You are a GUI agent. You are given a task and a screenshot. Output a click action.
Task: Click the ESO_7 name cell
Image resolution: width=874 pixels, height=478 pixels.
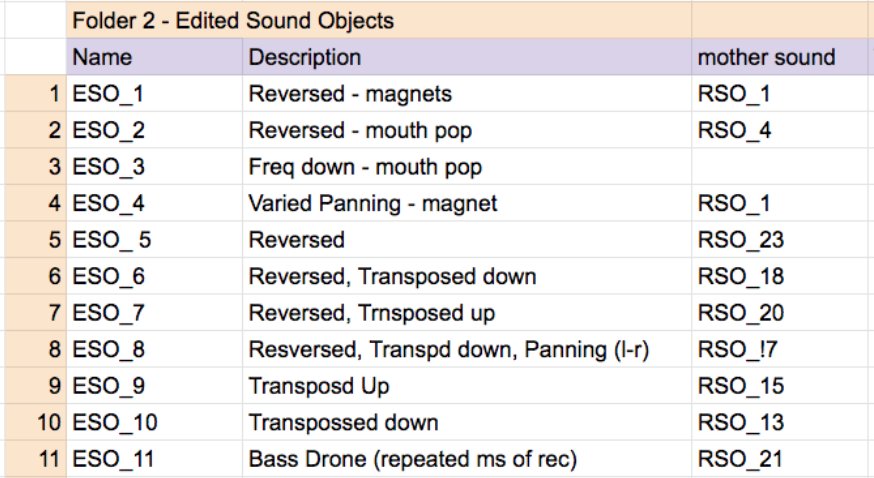coord(155,313)
